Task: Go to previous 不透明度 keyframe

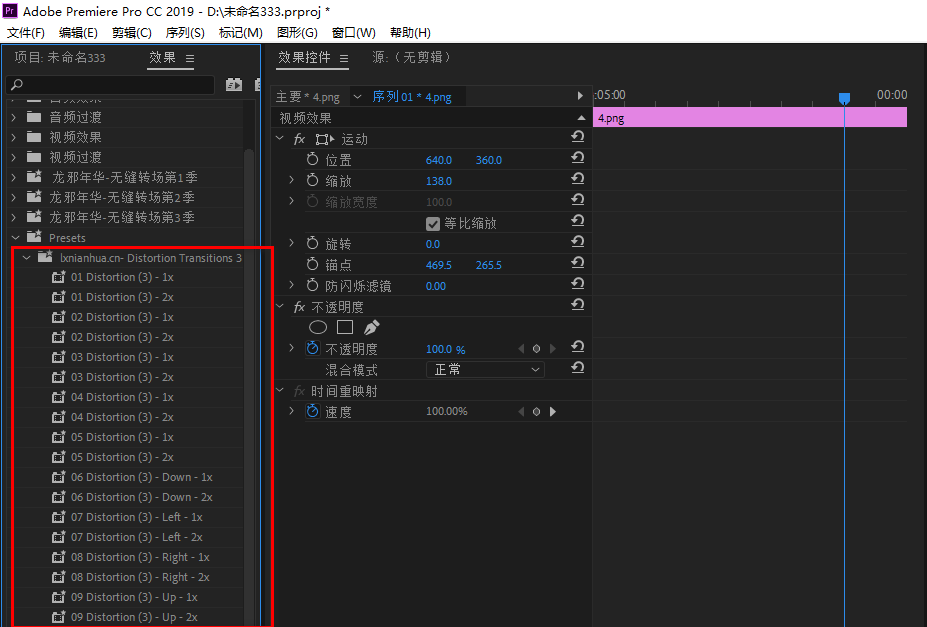Action: [x=521, y=349]
